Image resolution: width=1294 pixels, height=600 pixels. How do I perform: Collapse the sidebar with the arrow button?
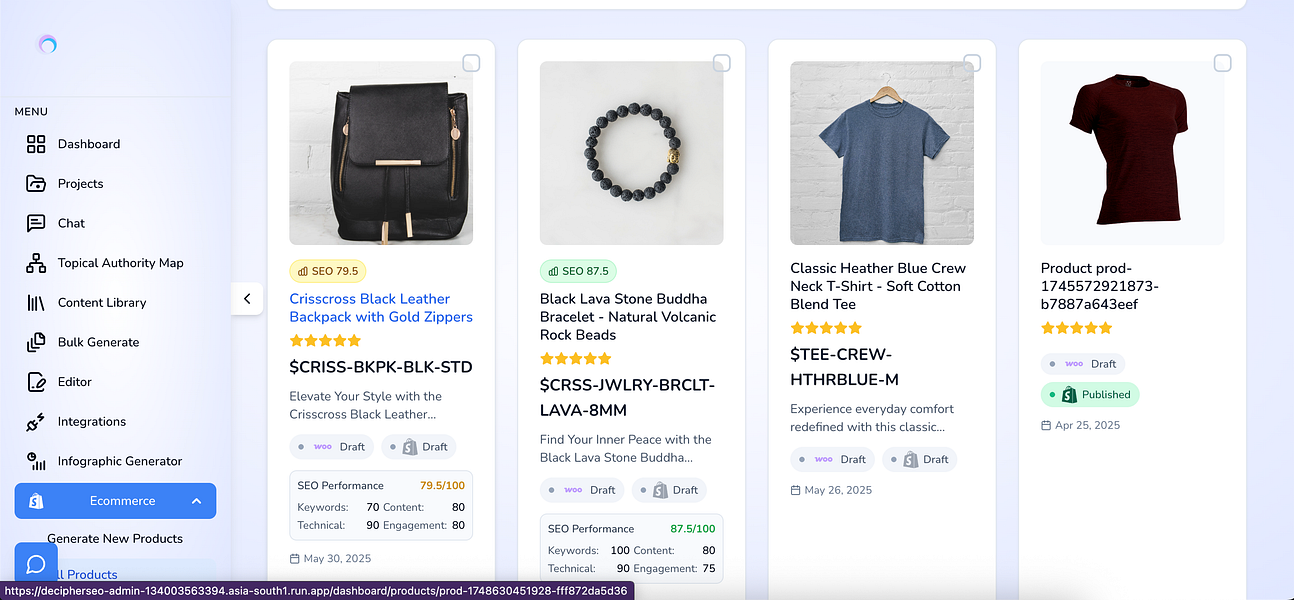click(x=247, y=298)
